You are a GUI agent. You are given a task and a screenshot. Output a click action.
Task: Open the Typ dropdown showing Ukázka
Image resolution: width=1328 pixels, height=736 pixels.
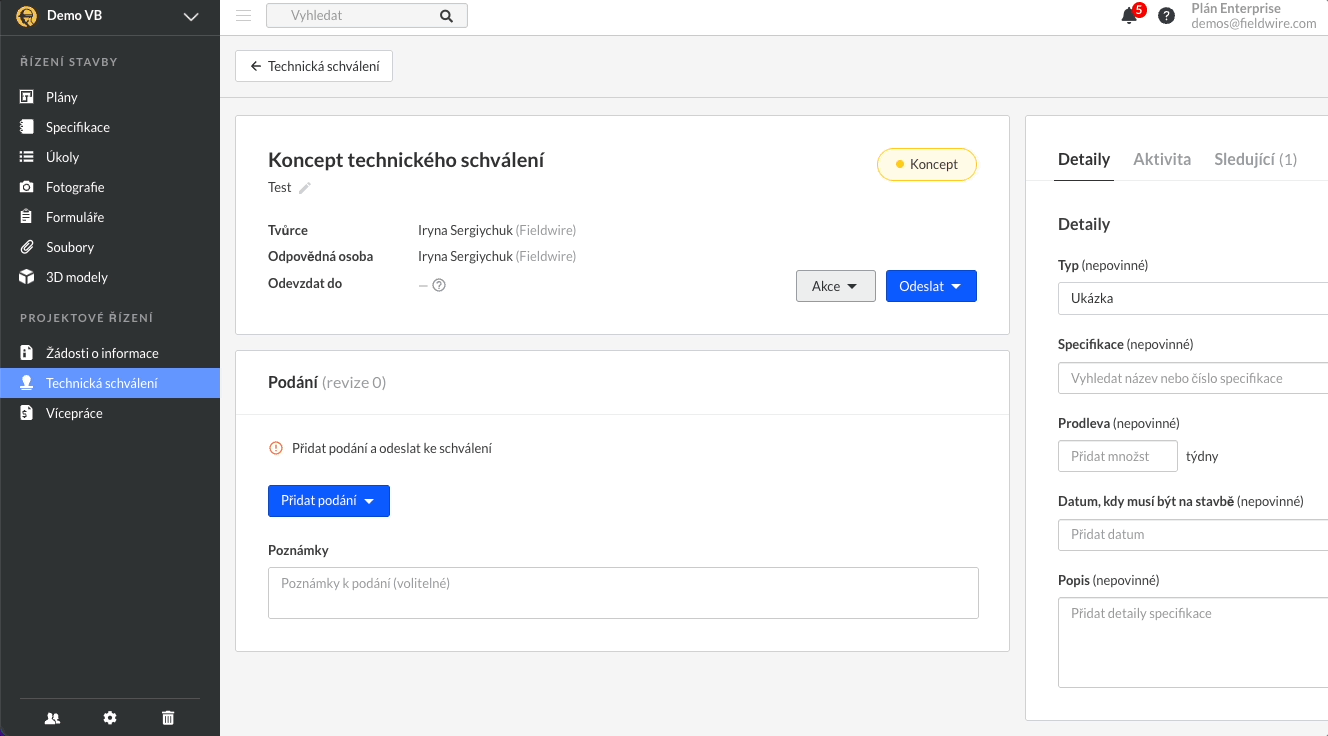tap(1193, 298)
